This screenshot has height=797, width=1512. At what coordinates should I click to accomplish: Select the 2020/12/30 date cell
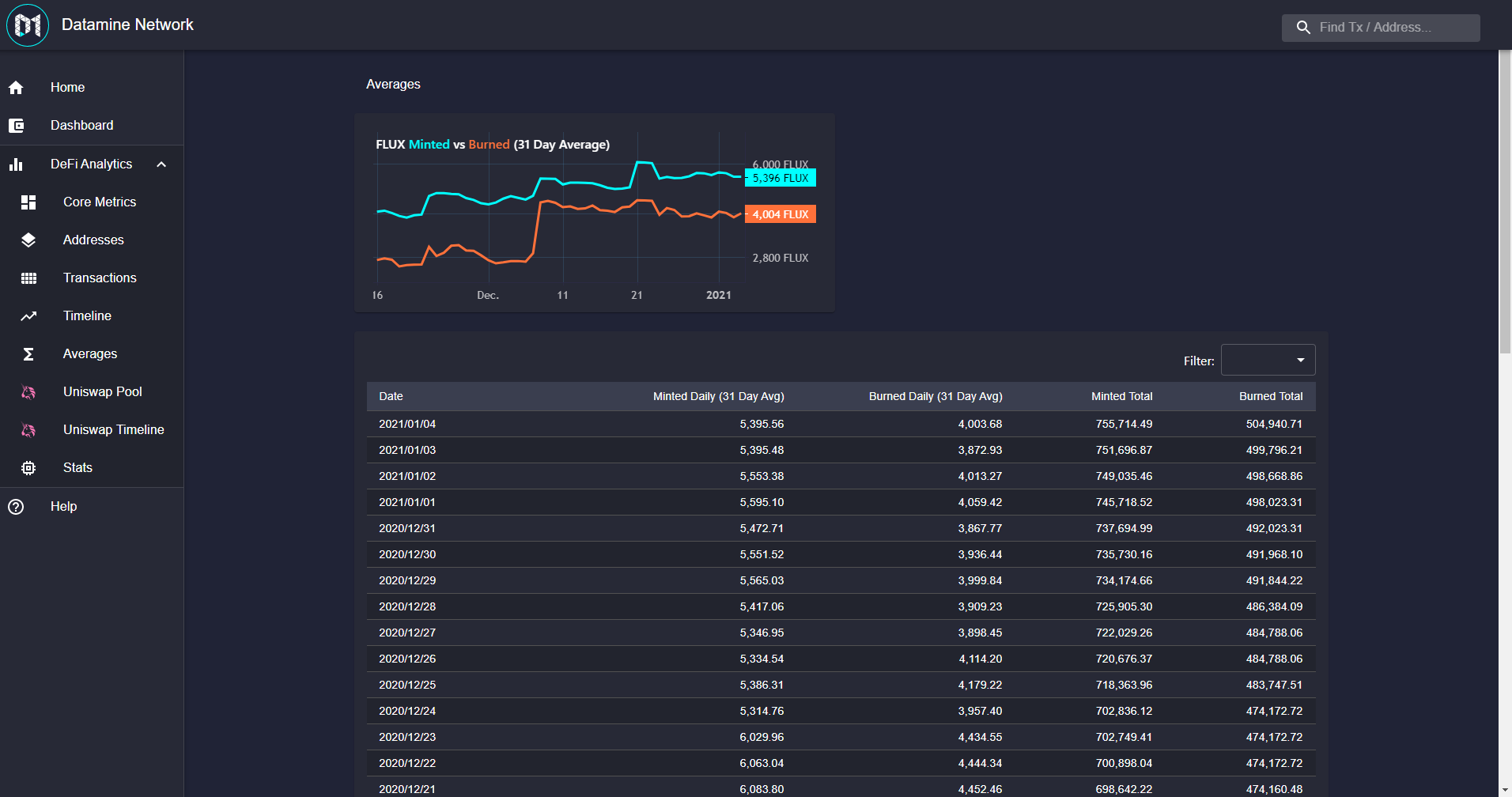(407, 554)
